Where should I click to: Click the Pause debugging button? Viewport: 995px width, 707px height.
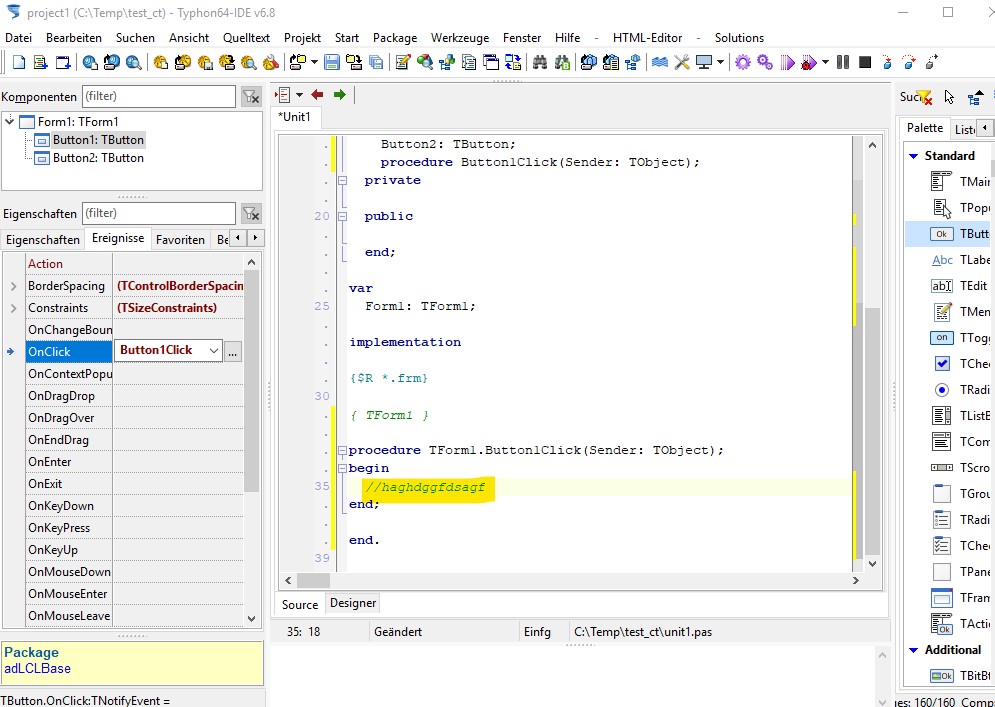(x=843, y=63)
